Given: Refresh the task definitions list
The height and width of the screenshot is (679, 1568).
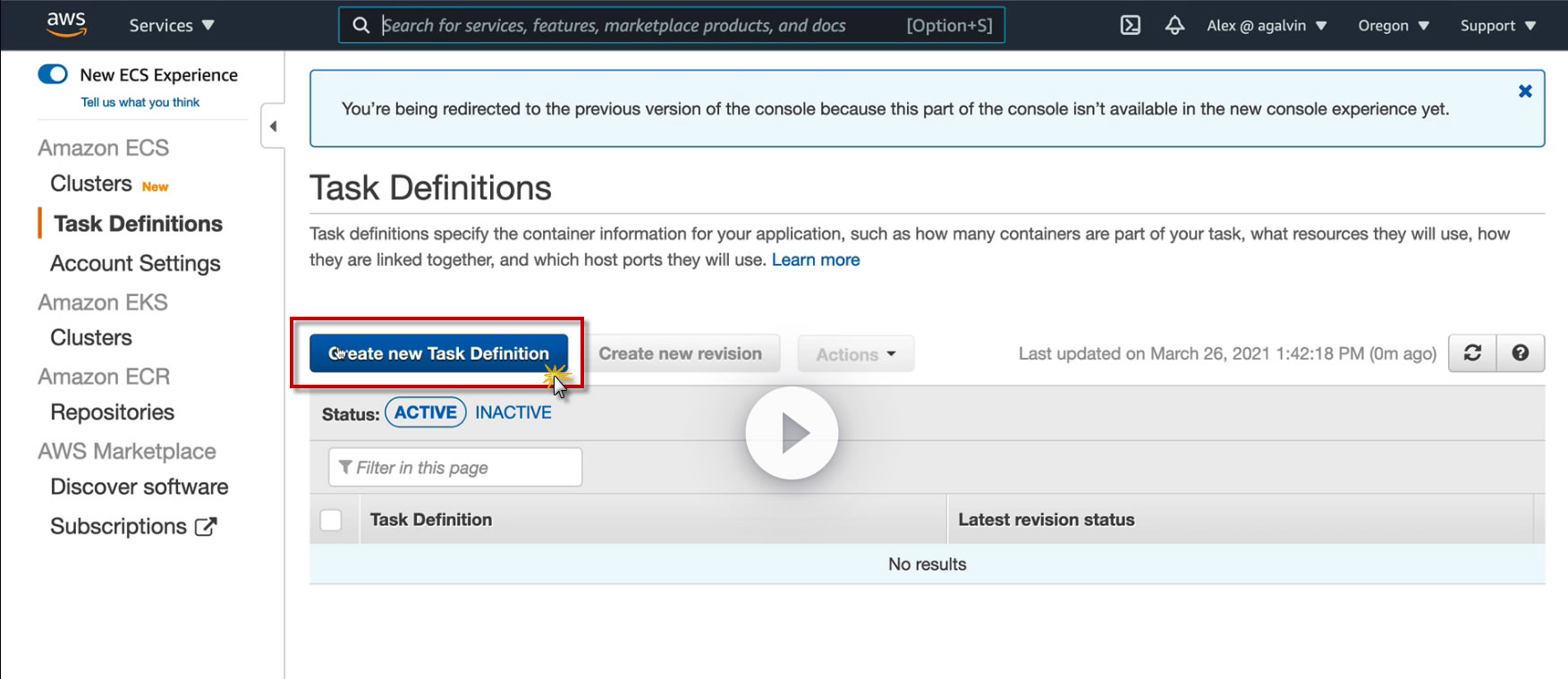Looking at the screenshot, I should pyautogui.click(x=1472, y=353).
